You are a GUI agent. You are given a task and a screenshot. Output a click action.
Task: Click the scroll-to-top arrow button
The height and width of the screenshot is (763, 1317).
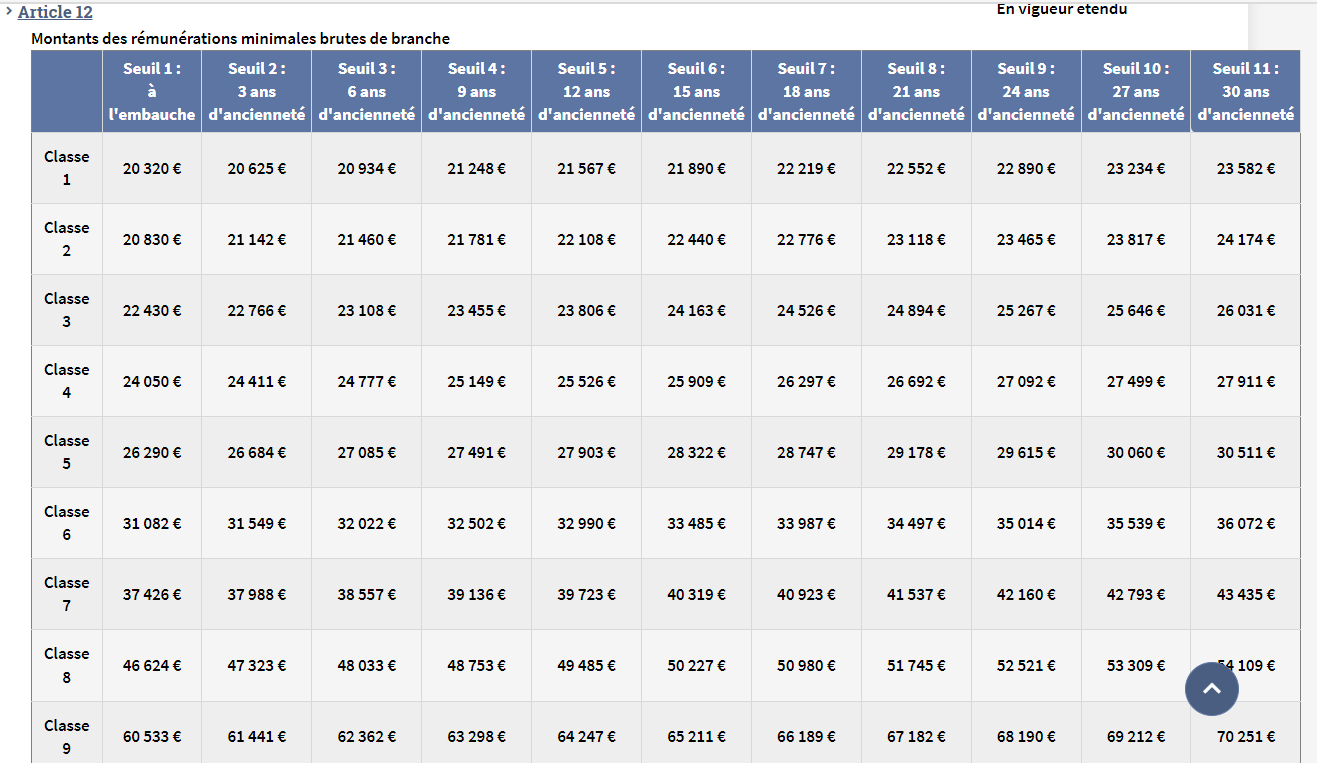pyautogui.click(x=1211, y=688)
